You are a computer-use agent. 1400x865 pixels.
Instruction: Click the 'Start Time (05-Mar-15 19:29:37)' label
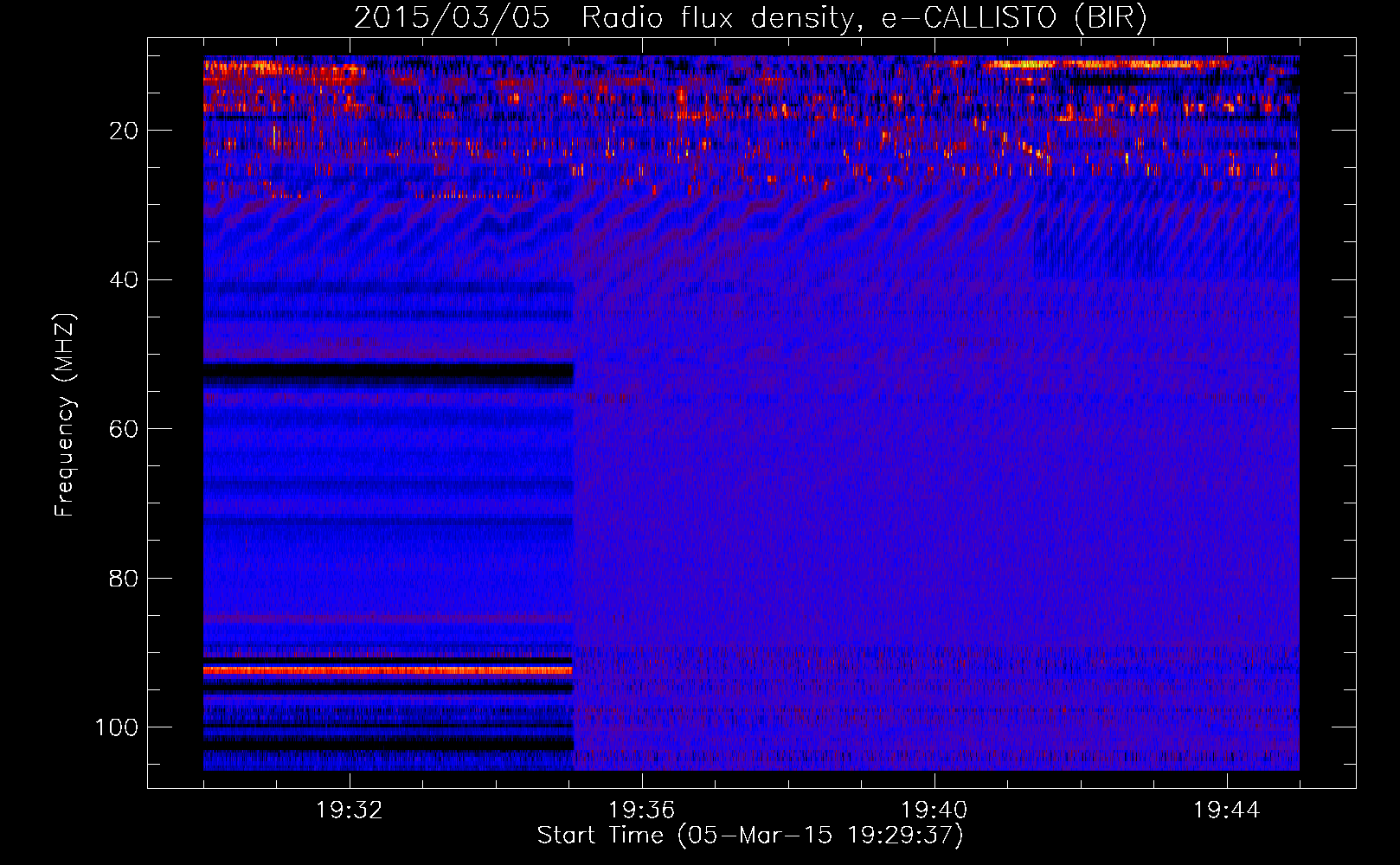tap(749, 836)
